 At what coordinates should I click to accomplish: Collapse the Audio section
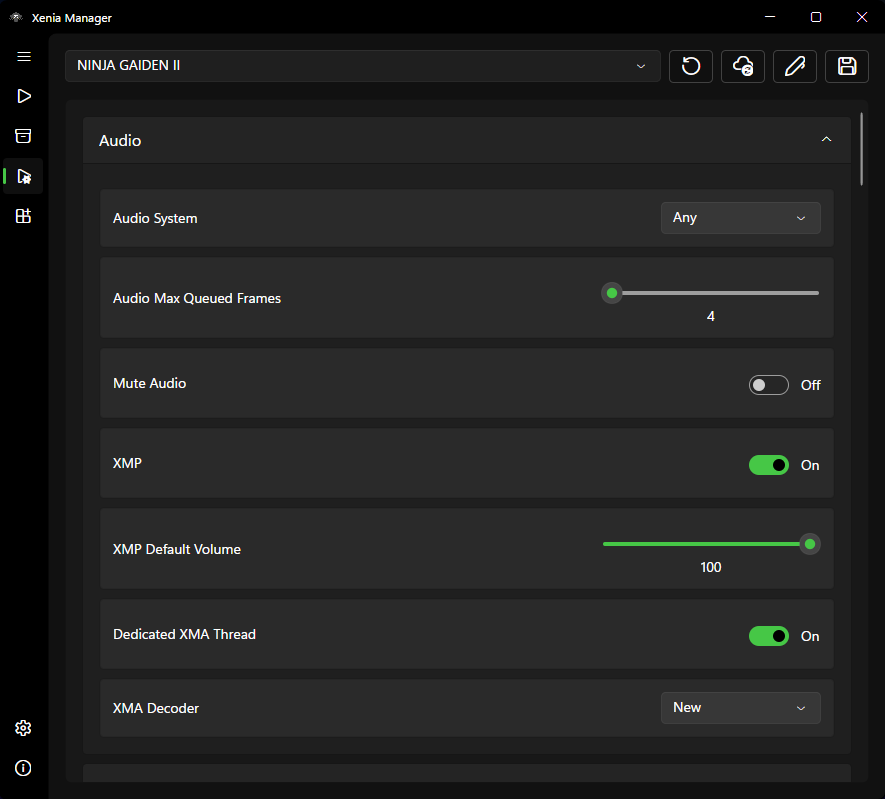tap(826, 139)
